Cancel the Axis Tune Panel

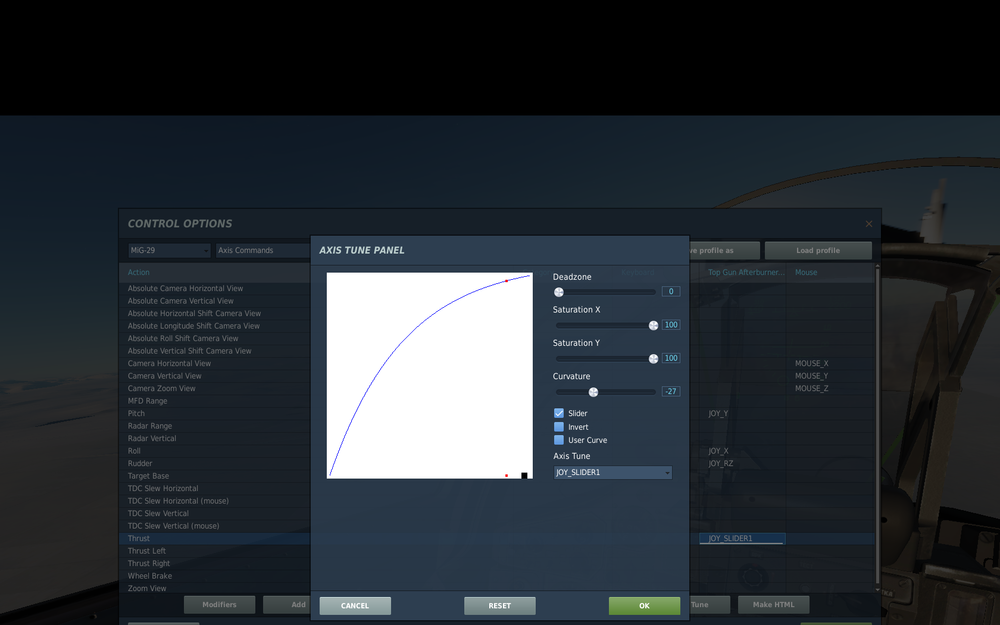coord(355,605)
